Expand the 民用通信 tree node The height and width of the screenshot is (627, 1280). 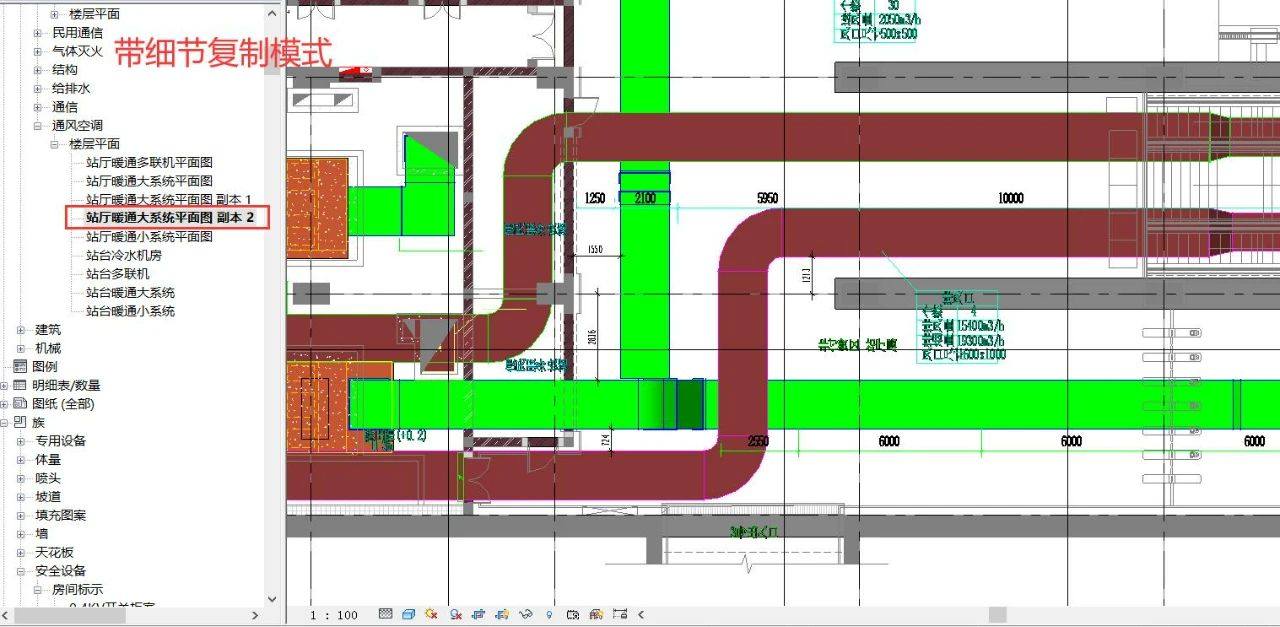38,33
